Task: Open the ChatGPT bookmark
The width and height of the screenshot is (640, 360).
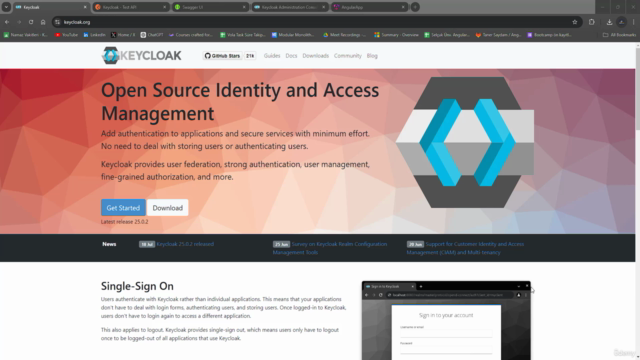Action: (x=152, y=35)
